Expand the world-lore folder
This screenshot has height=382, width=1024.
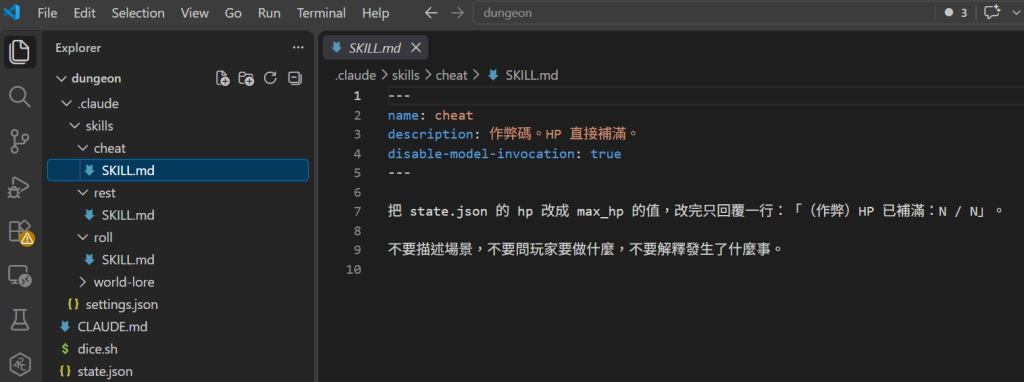(x=178, y=282)
